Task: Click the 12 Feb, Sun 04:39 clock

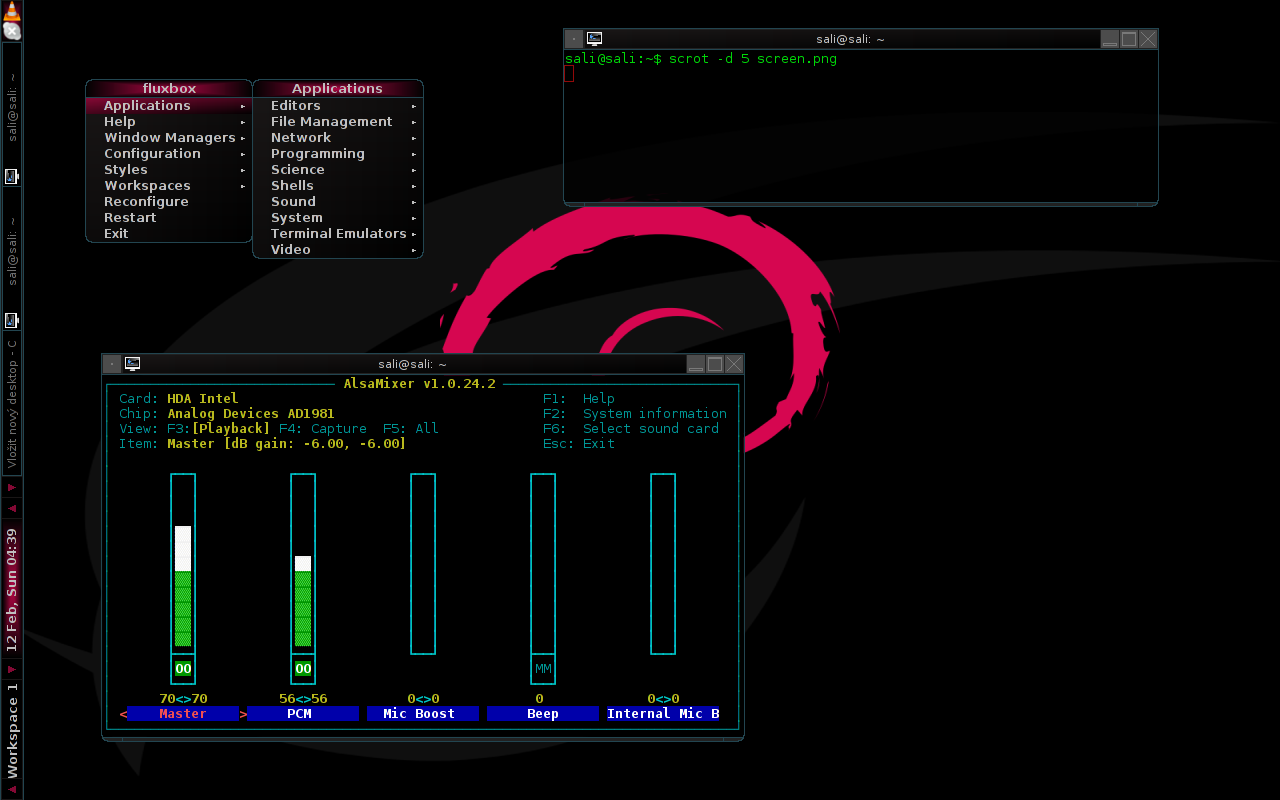Action: 12,588
